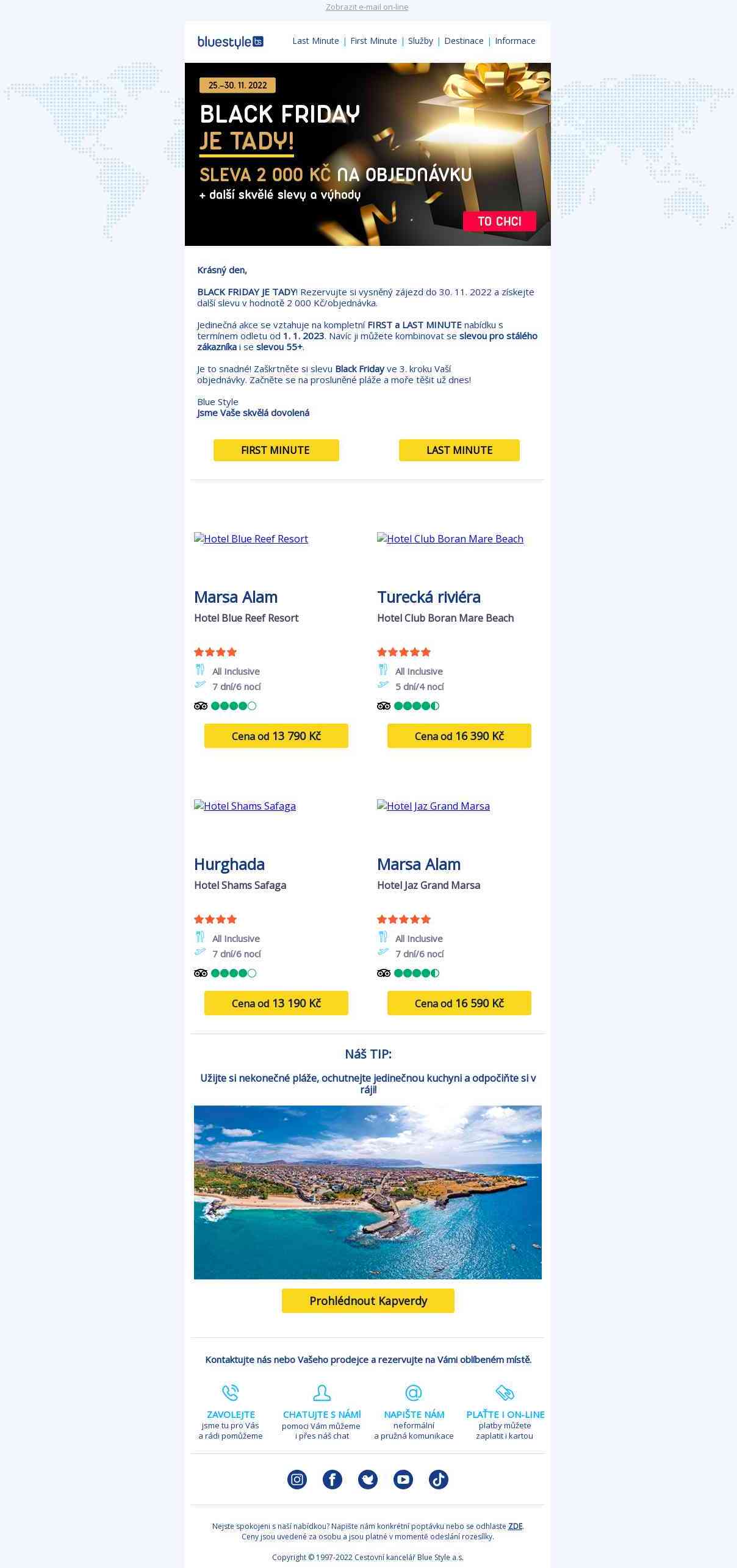Click the Cena od 13 790 Kč button

(x=276, y=736)
